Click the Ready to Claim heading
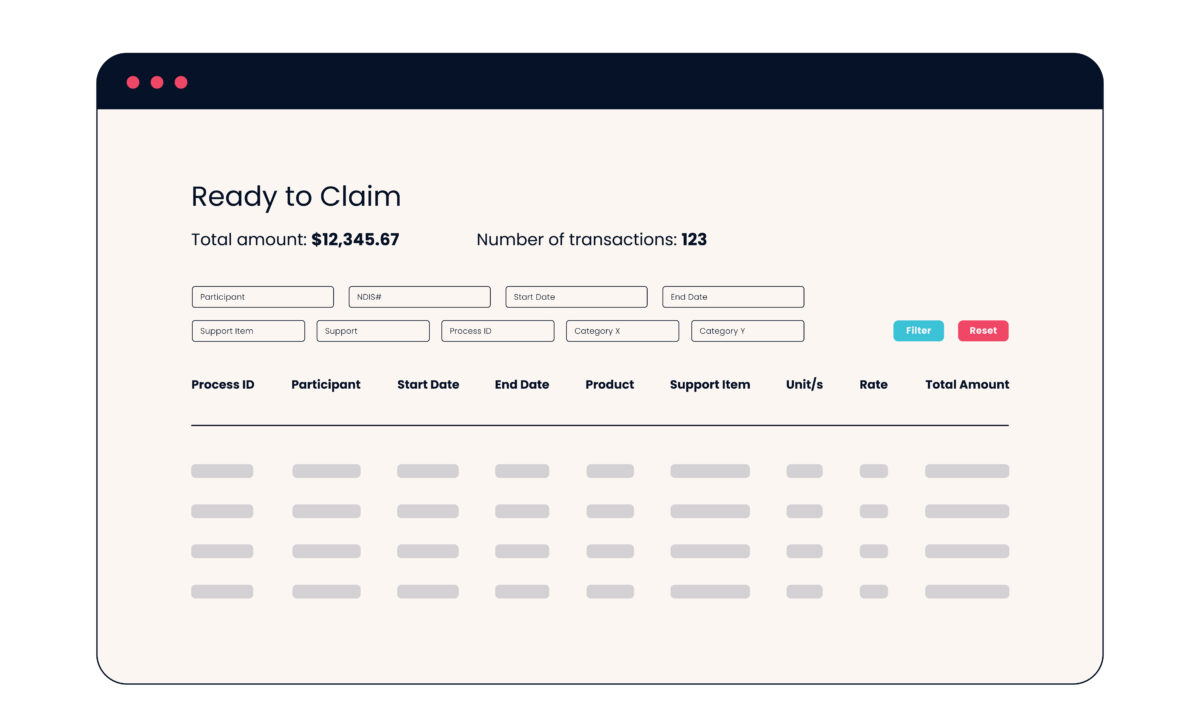This screenshot has width=1200, height=720. (x=296, y=196)
